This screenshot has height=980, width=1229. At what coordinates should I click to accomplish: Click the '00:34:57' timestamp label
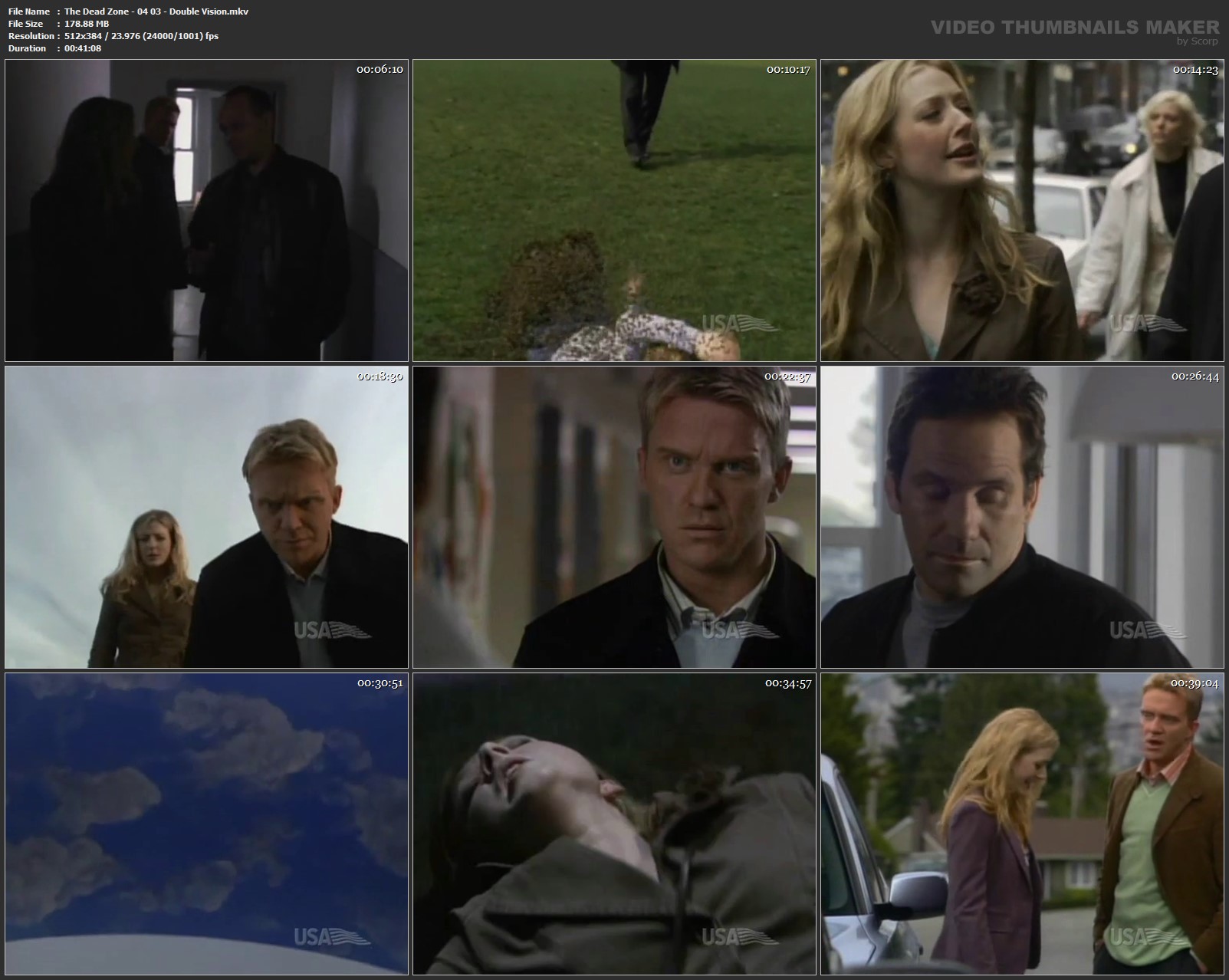pos(787,682)
